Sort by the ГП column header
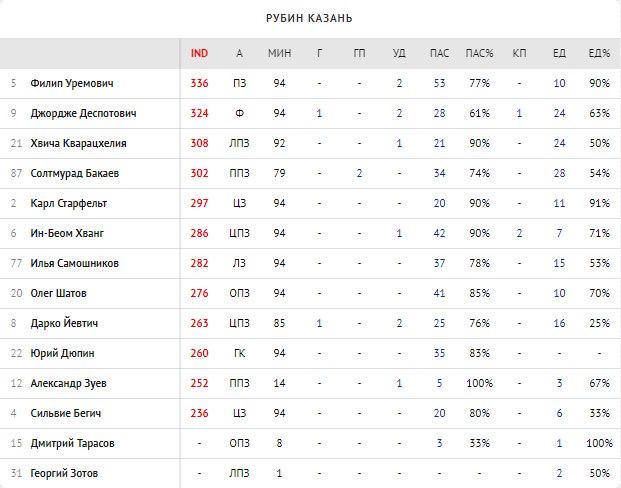The image size is (621, 488). pyautogui.click(x=359, y=53)
